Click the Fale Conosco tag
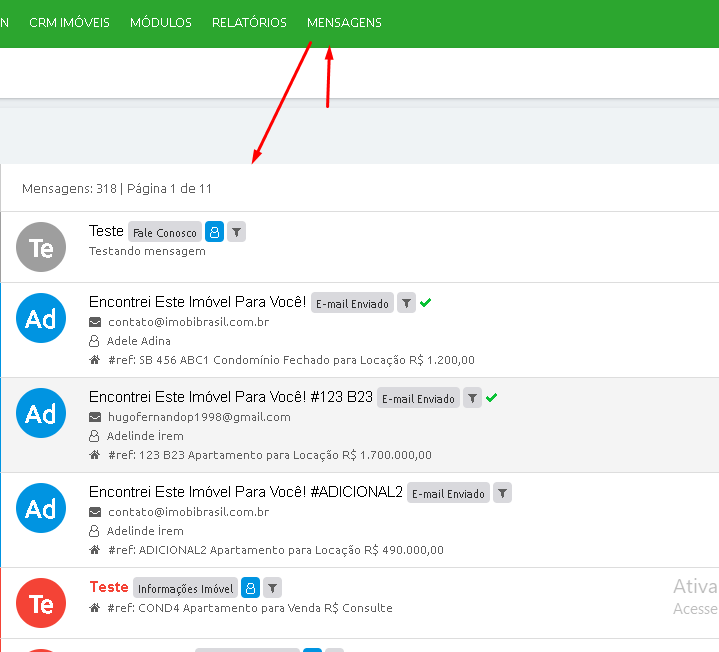Image resolution: width=719 pixels, height=652 pixels. [165, 232]
